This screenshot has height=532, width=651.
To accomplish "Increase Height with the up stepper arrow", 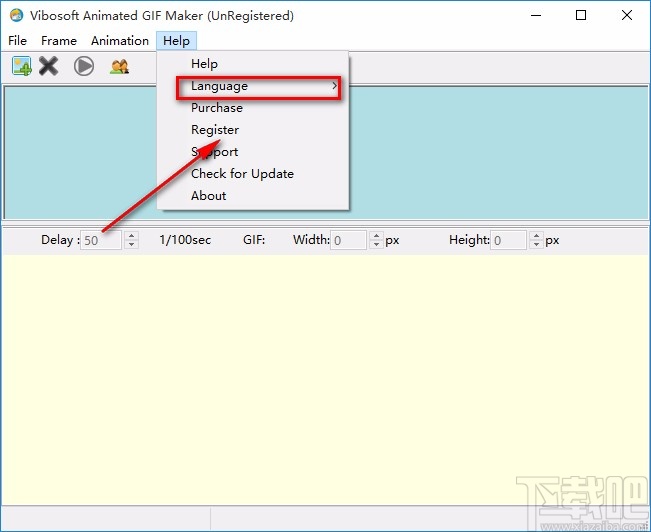I will 536,235.
